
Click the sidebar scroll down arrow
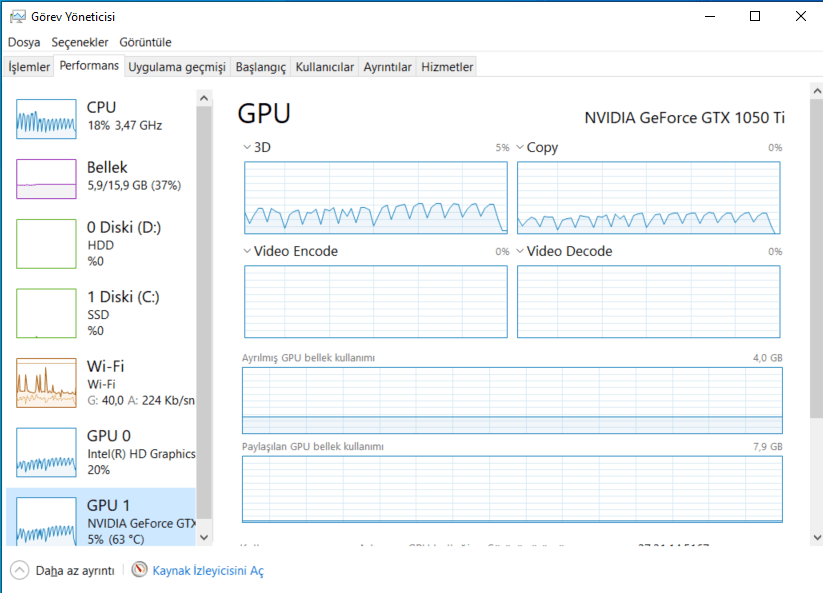[x=204, y=538]
